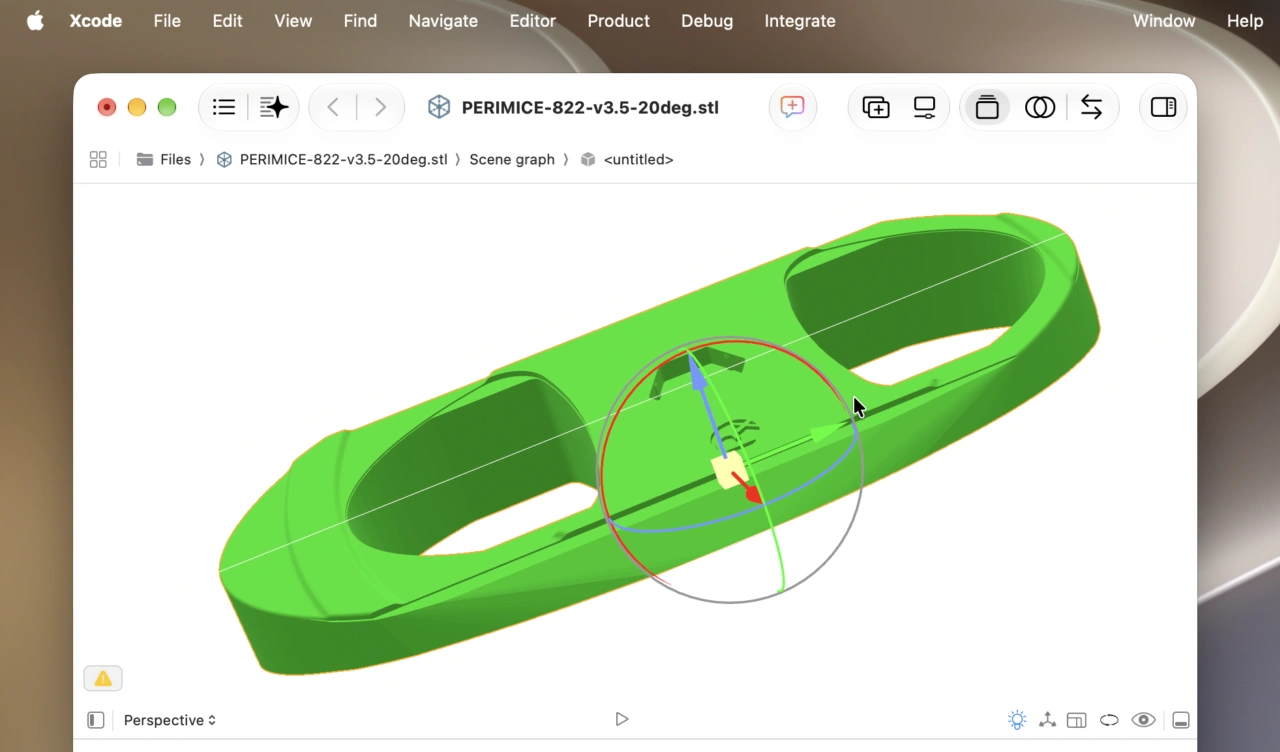Toggle the right inspector sidebar
The height and width of the screenshot is (752, 1280).
pyautogui.click(x=1163, y=107)
